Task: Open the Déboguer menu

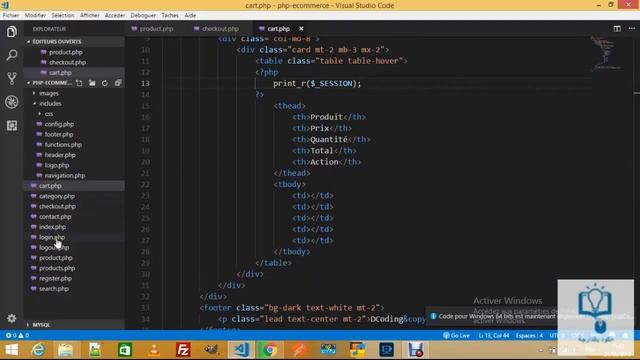Action: pos(143,15)
